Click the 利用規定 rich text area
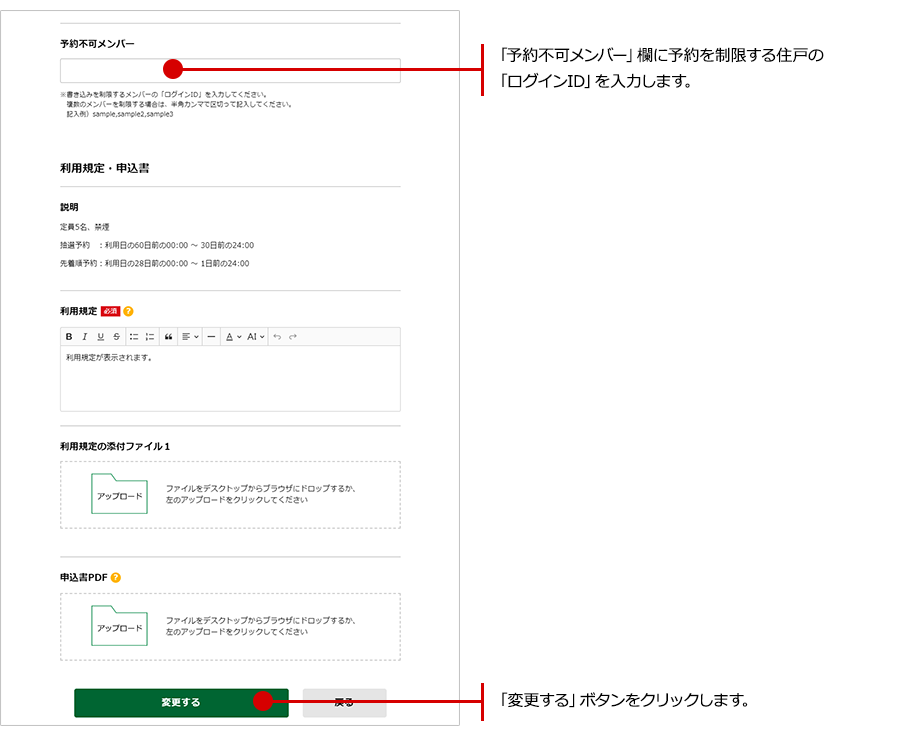This screenshot has width=900, height=735. click(x=230, y=380)
